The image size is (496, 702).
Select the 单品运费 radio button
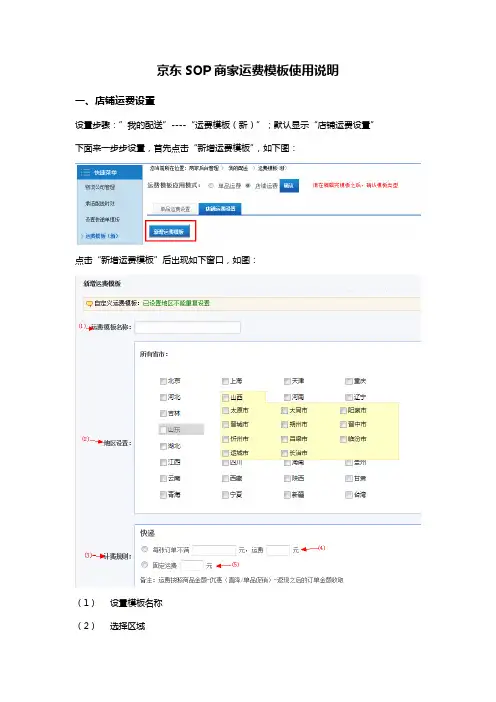211,185
